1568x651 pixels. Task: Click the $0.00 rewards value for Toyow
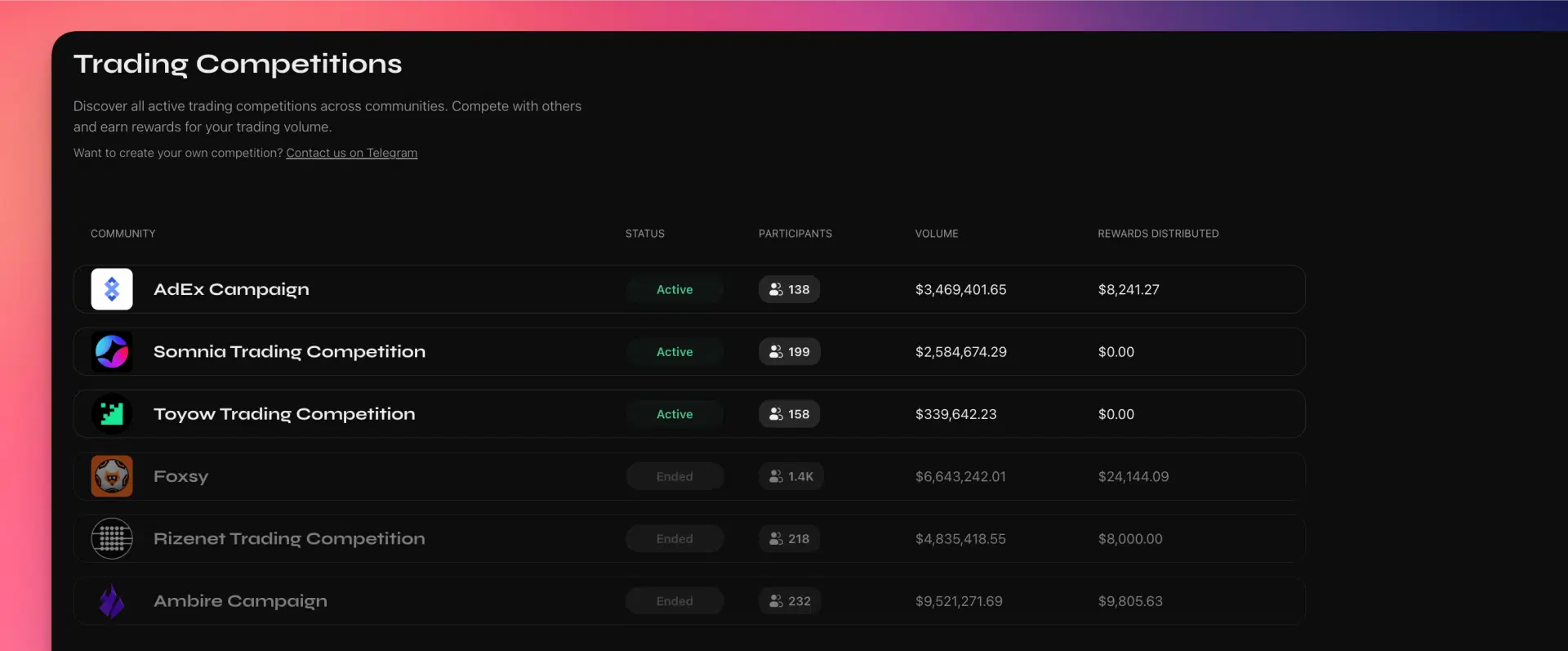tap(1116, 414)
